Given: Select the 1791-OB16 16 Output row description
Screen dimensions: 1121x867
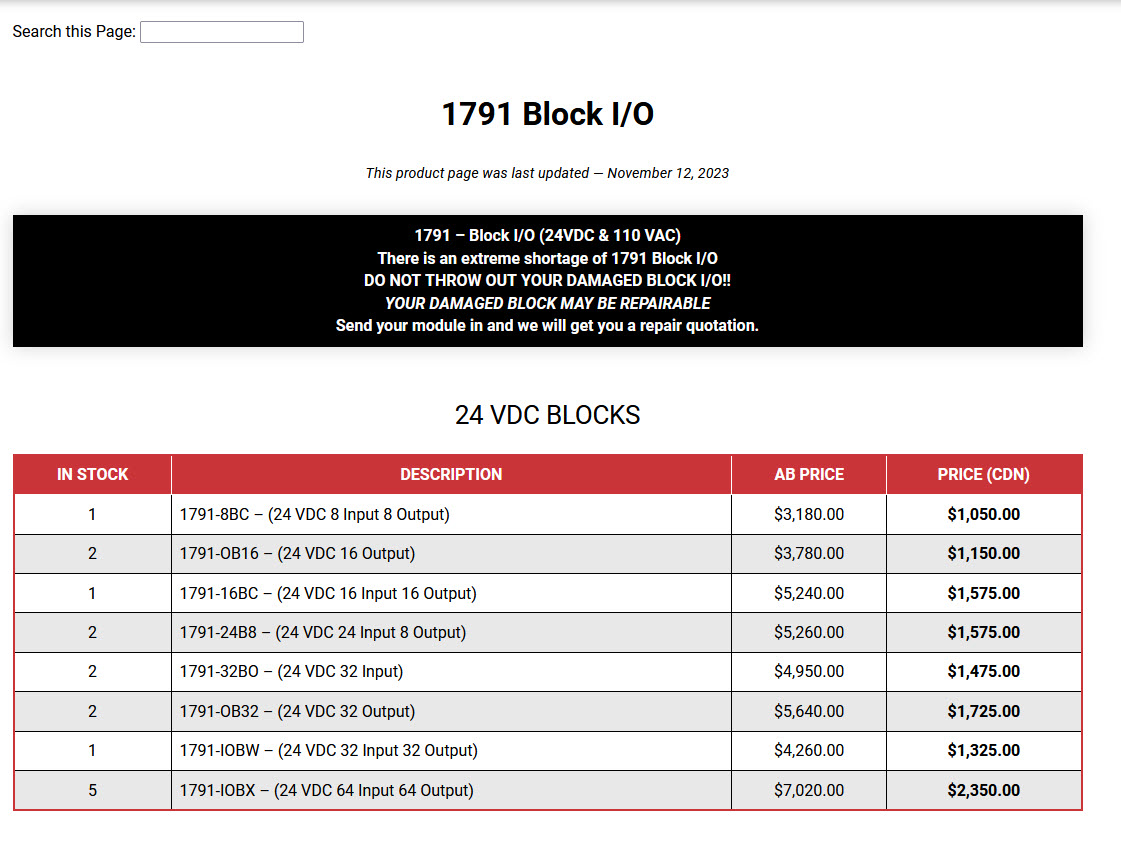Looking at the screenshot, I should [298, 554].
